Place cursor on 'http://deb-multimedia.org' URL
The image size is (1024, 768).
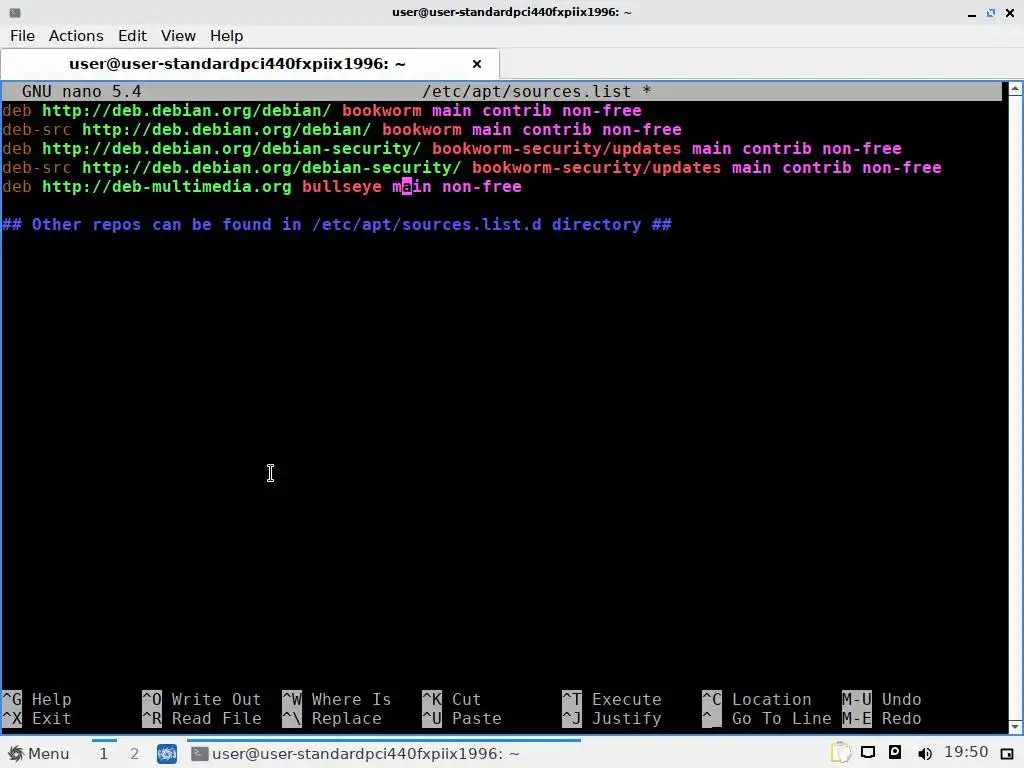click(167, 187)
